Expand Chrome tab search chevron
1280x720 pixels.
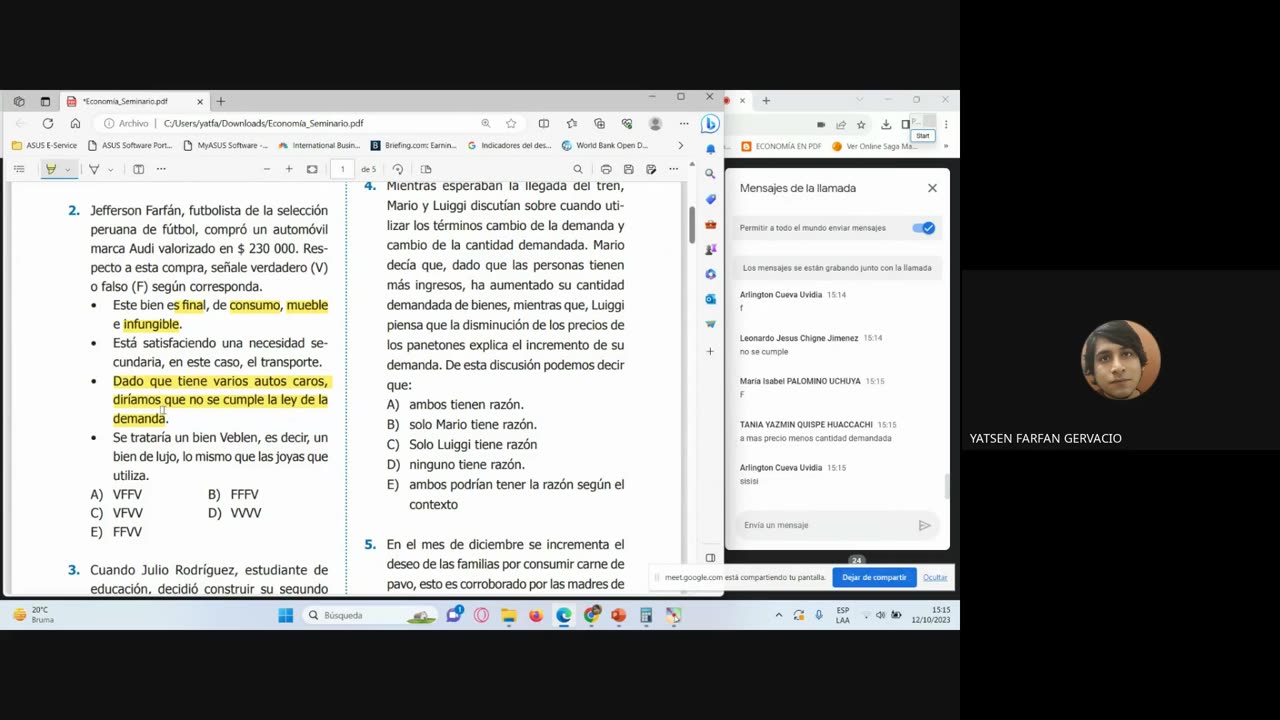tap(859, 100)
